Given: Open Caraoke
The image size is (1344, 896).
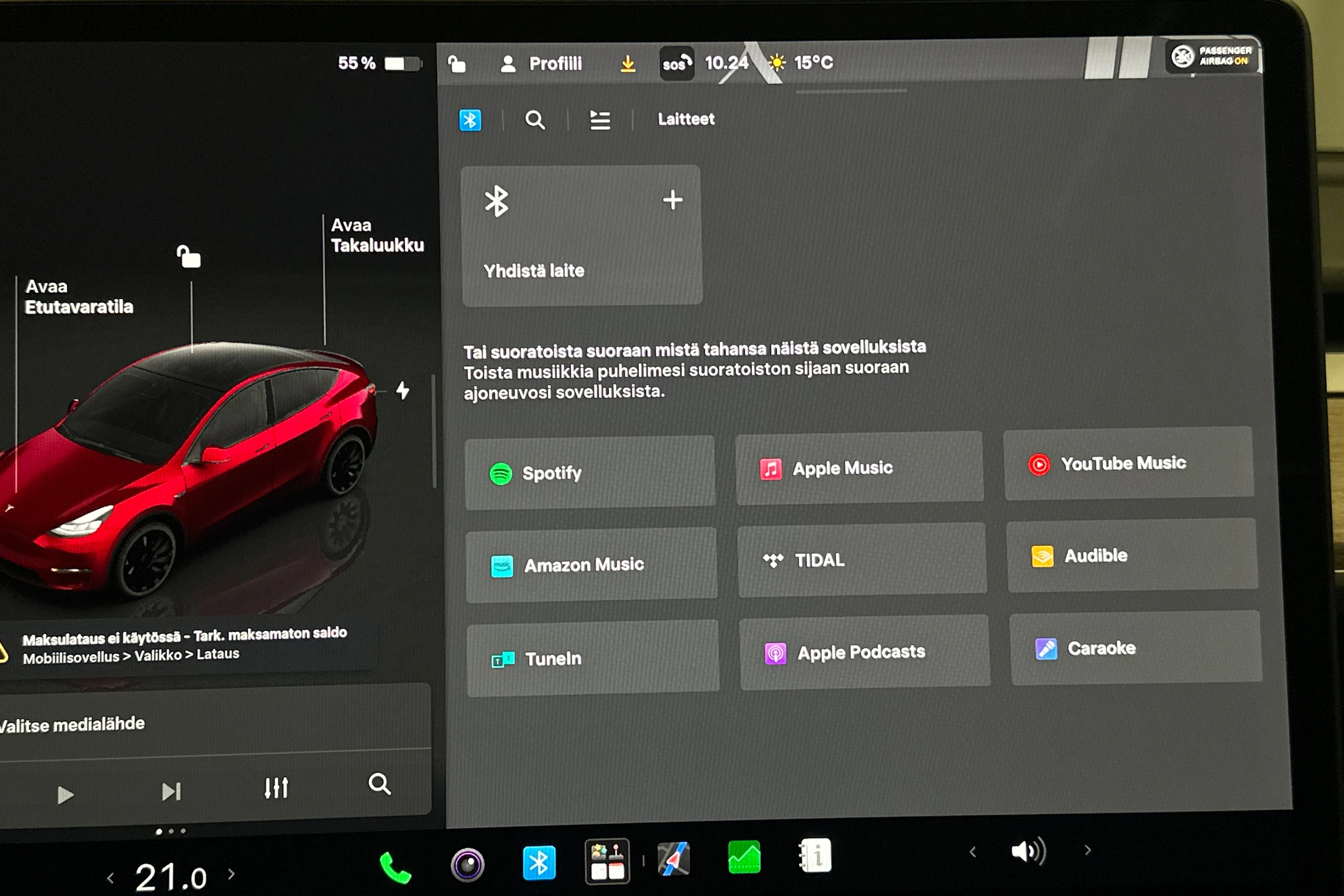Looking at the screenshot, I should click(x=1135, y=648).
